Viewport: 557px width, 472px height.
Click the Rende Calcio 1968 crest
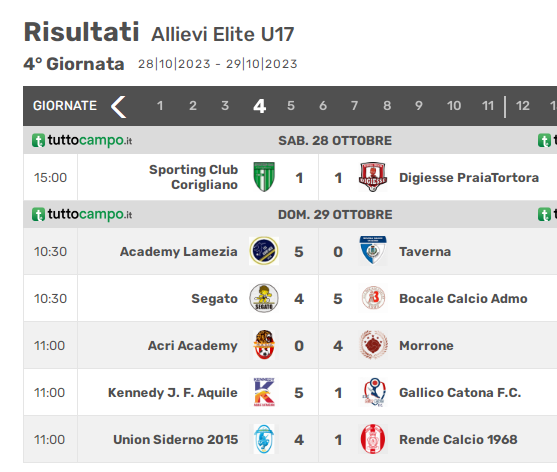[373, 439]
